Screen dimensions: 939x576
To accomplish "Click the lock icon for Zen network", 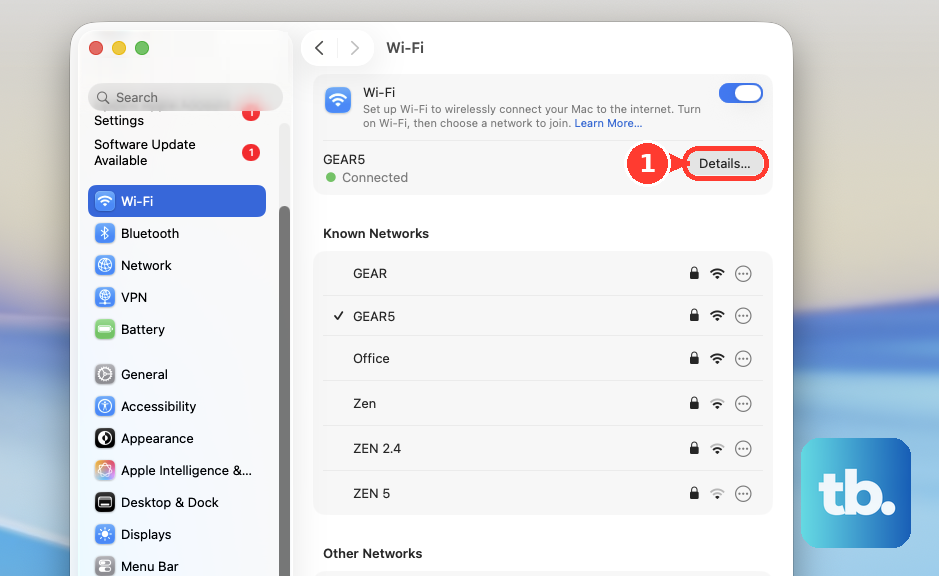I will click(694, 403).
